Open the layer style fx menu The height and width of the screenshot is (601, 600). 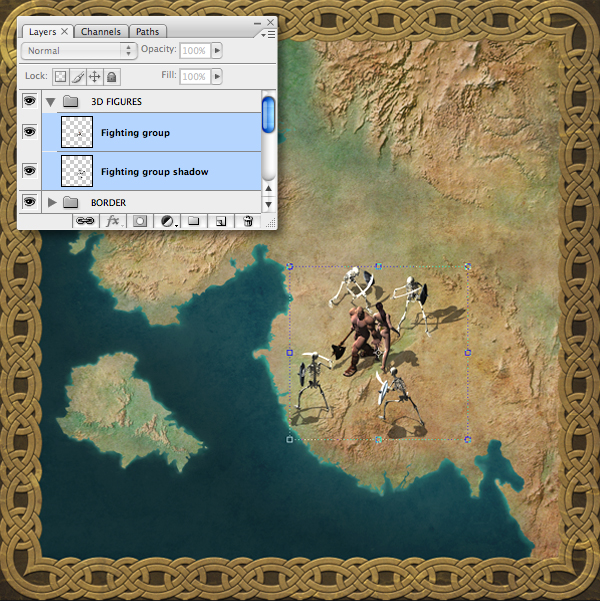(x=112, y=221)
